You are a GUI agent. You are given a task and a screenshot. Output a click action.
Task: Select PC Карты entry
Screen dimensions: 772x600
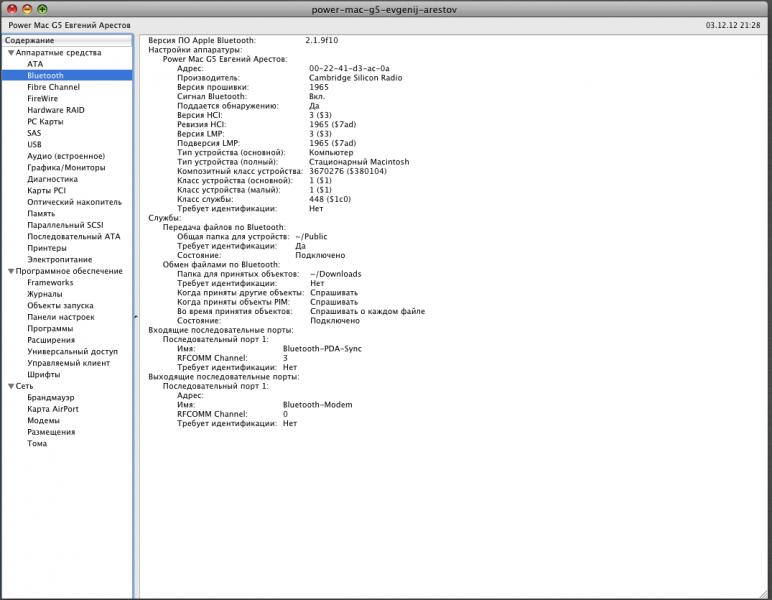(45, 122)
